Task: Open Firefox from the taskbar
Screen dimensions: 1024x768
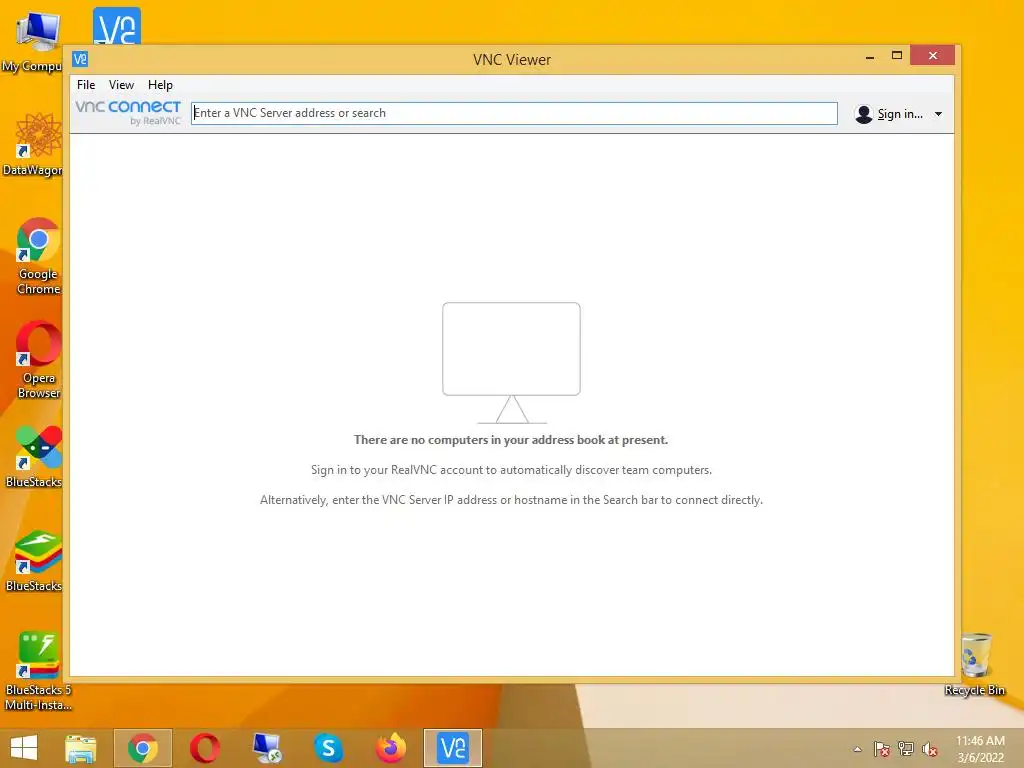Action: pyautogui.click(x=391, y=748)
